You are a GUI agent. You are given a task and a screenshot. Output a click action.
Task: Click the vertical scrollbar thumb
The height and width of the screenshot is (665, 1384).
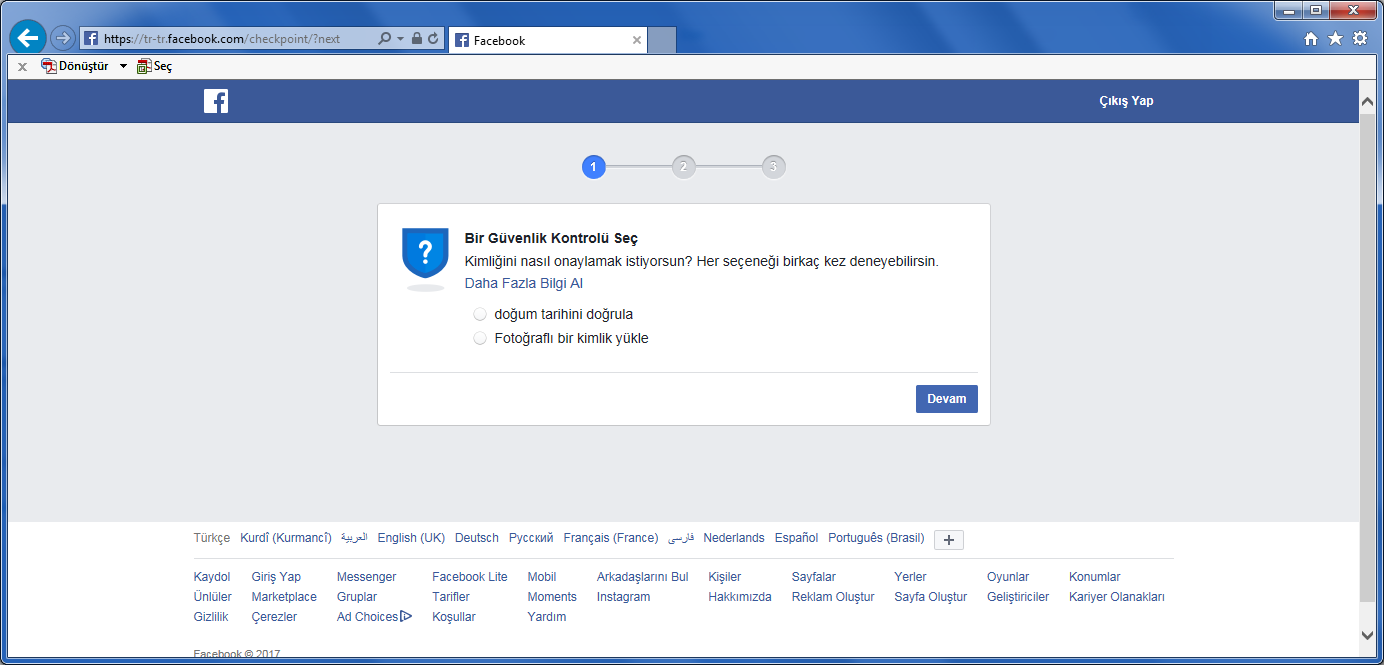tap(1368, 357)
